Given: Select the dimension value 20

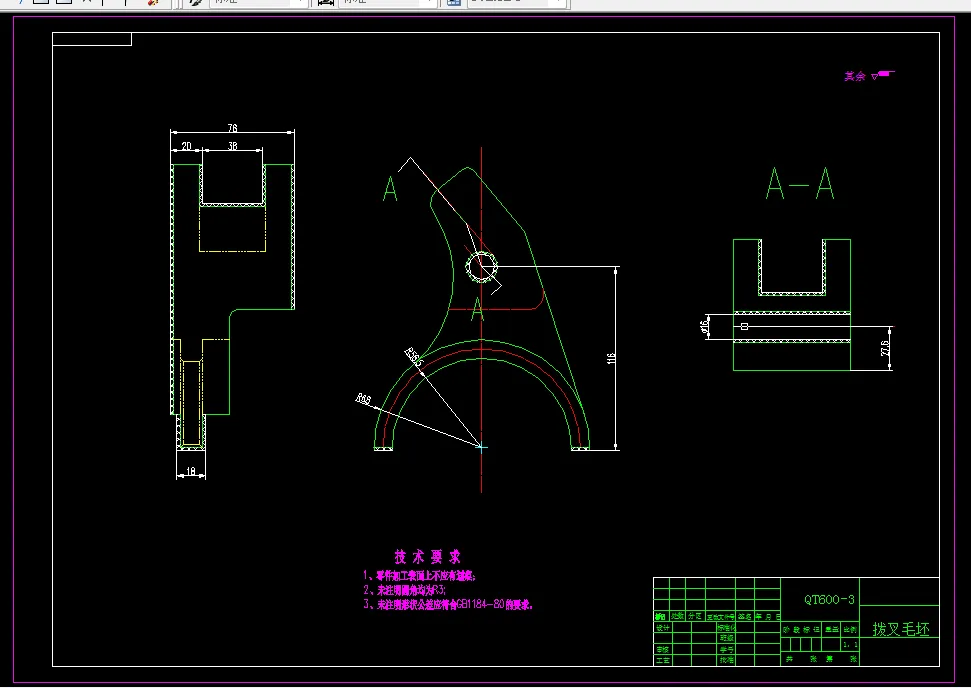Looking at the screenshot, I should pos(186,146).
